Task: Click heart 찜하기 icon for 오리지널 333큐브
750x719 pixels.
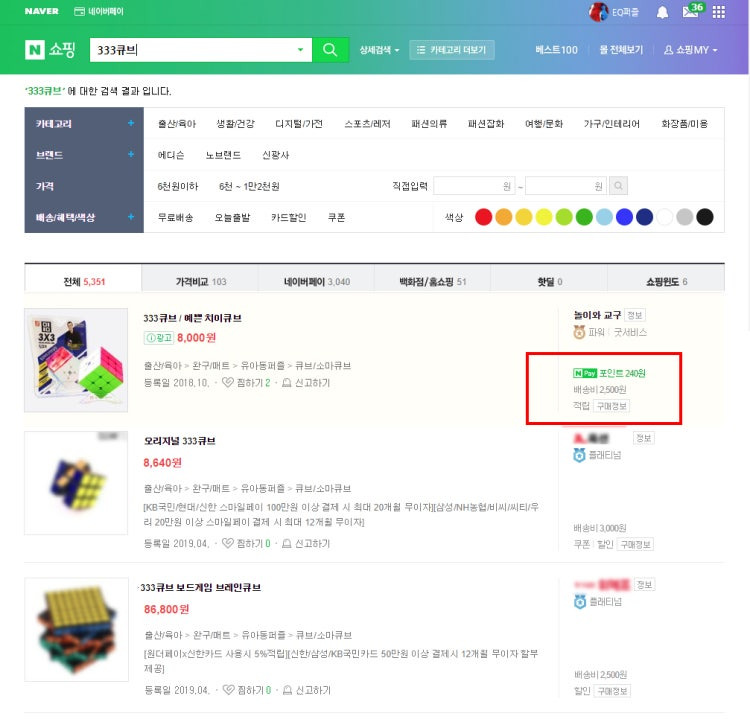Action: [x=228, y=543]
